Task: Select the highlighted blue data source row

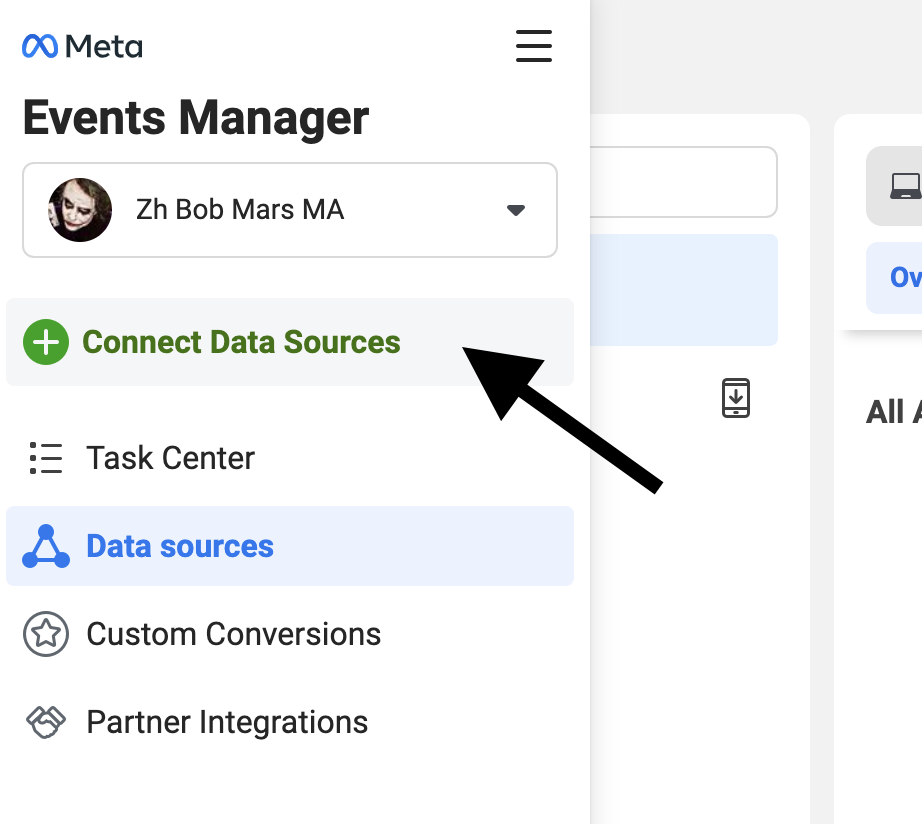Action: tap(684, 290)
